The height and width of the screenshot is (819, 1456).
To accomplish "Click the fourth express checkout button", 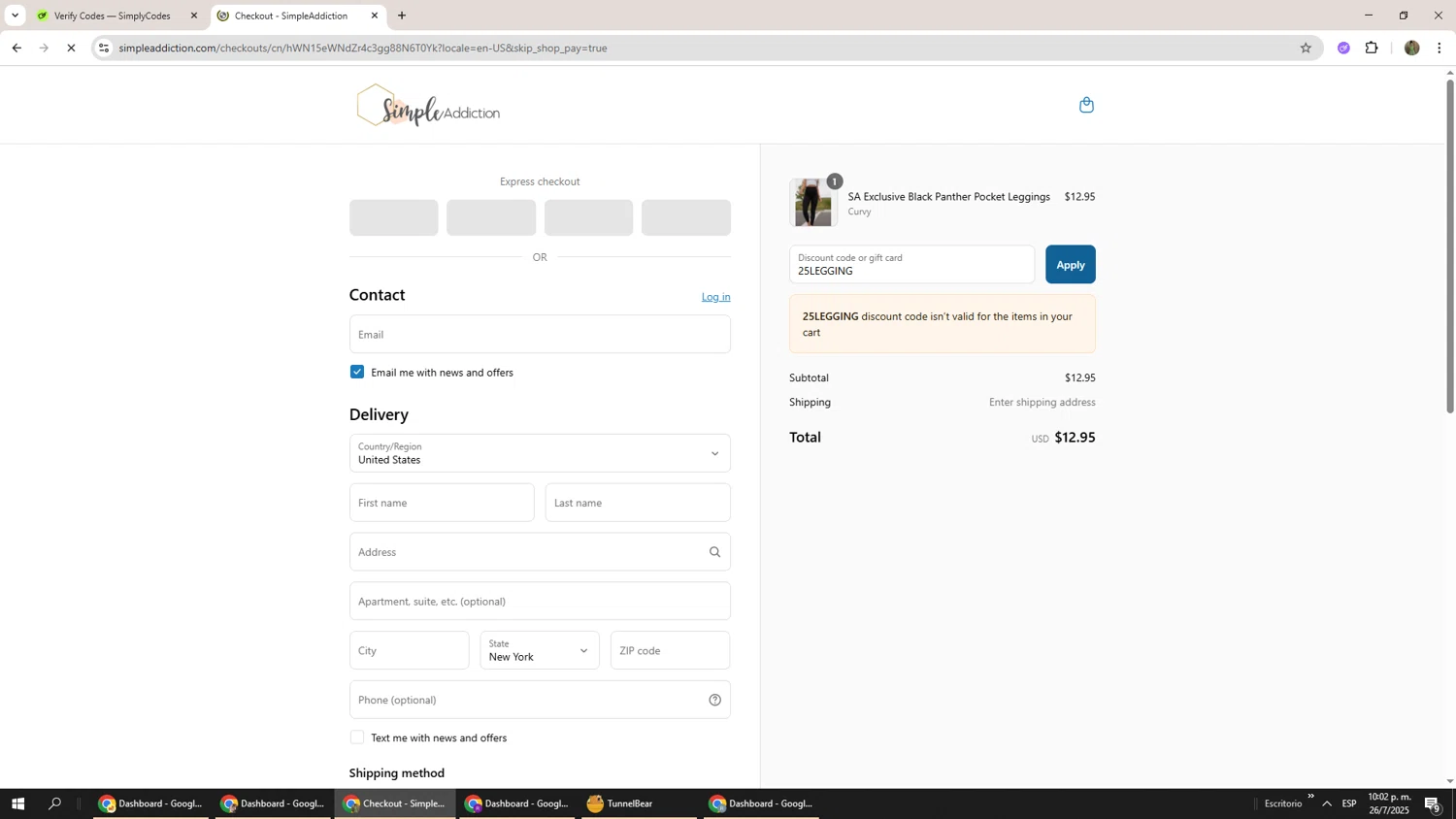I will (686, 217).
